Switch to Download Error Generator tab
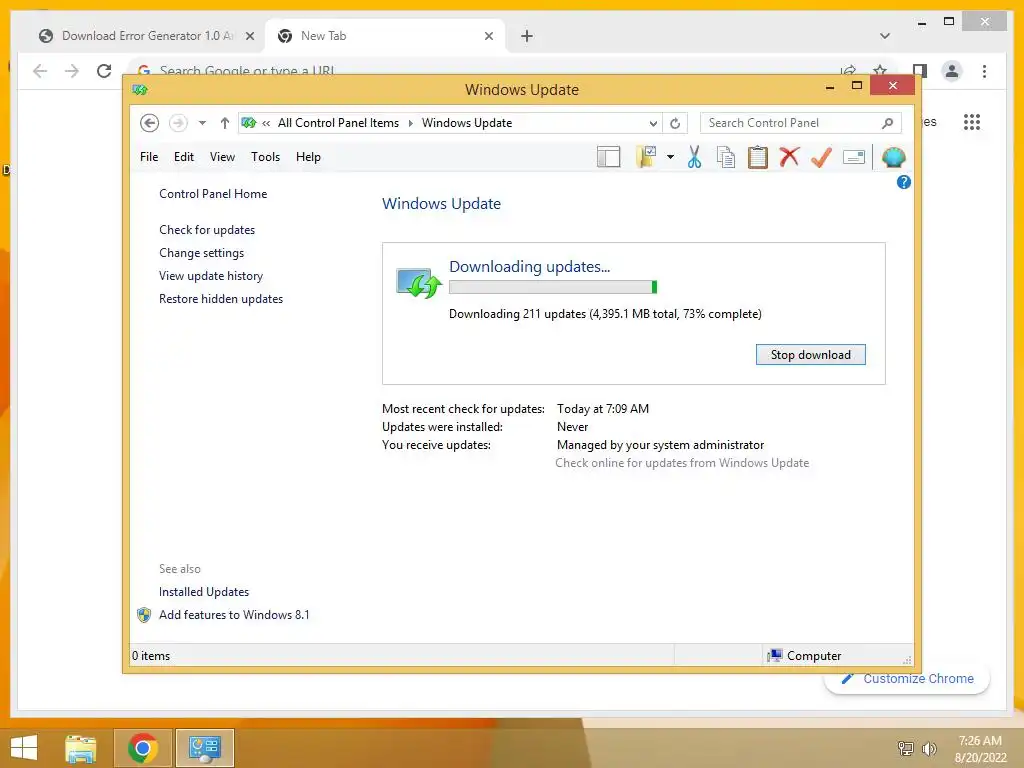The height and width of the screenshot is (768, 1024). click(138, 36)
